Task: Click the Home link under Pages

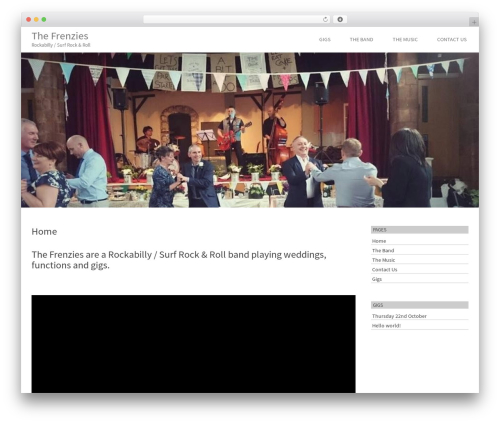Action: (379, 241)
